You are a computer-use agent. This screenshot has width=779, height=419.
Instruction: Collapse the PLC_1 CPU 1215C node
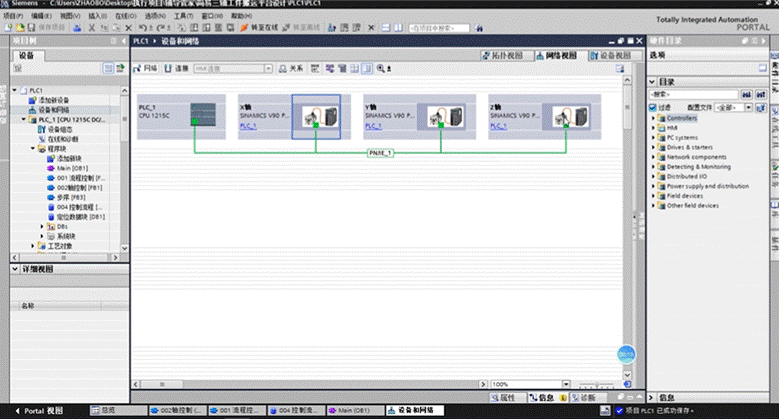[24, 120]
